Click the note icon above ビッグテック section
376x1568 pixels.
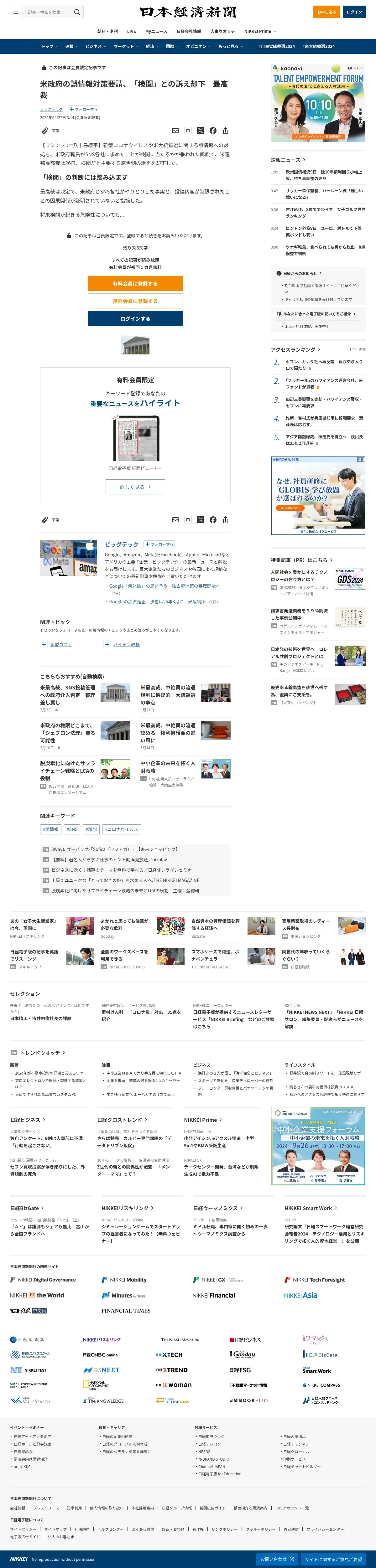tap(188, 520)
